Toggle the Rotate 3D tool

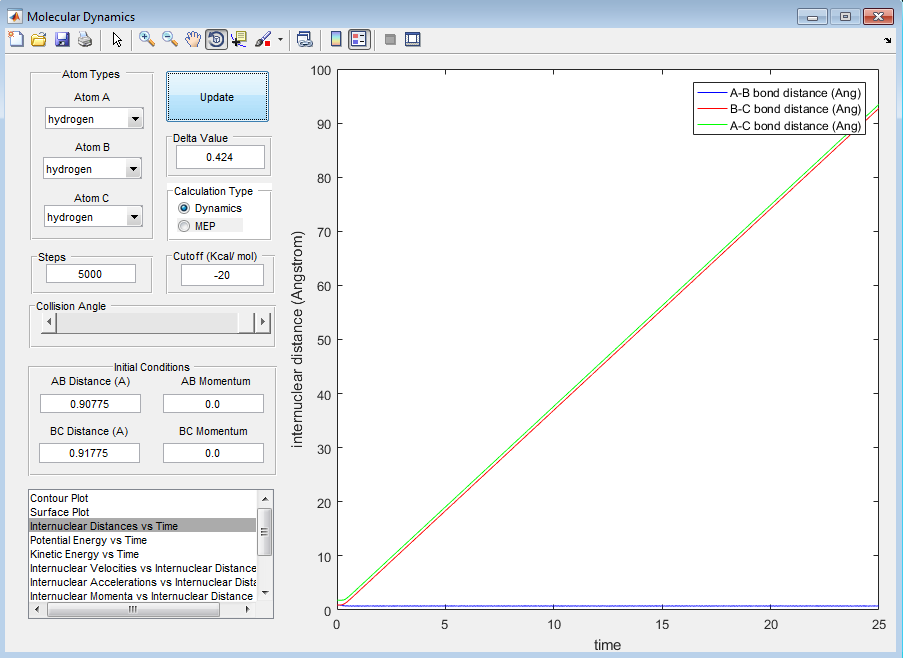(215, 39)
